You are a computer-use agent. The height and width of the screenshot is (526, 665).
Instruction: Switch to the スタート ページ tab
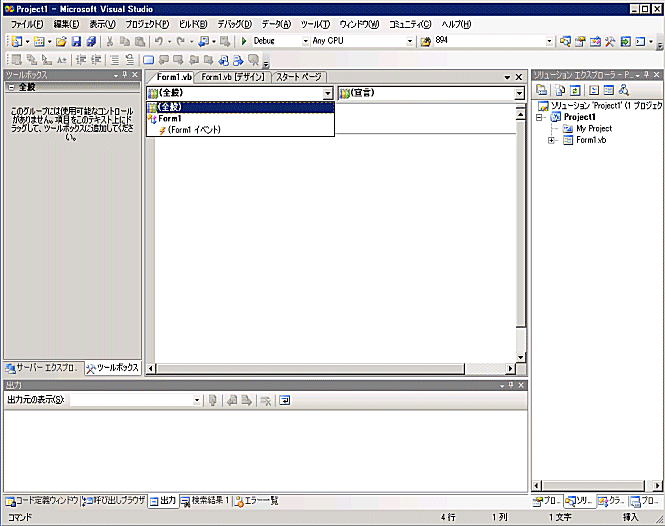tap(299, 77)
